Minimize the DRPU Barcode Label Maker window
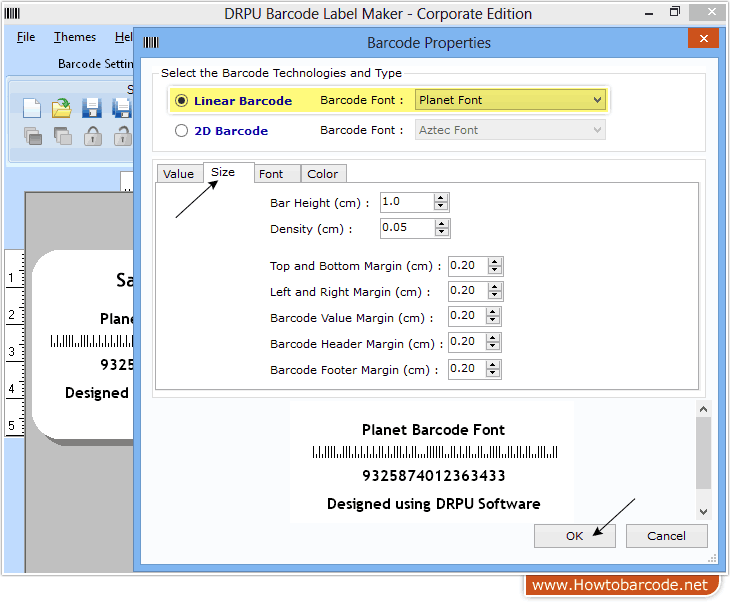The image size is (730, 602). (649, 14)
